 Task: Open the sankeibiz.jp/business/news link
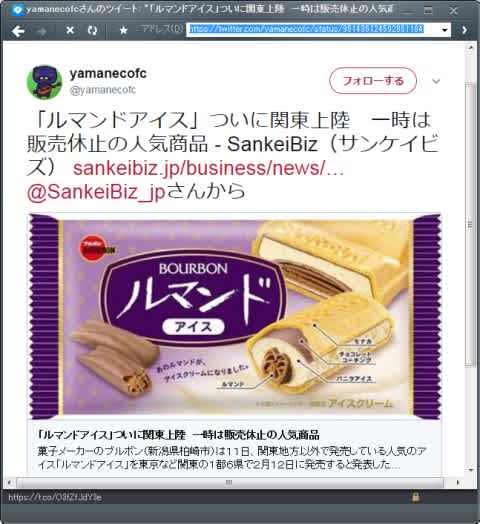(x=209, y=168)
